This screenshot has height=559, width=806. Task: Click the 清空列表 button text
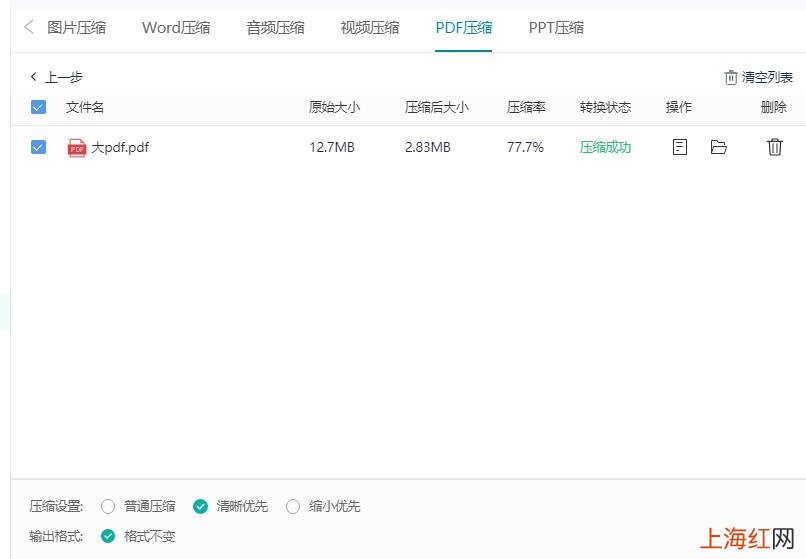coord(767,77)
